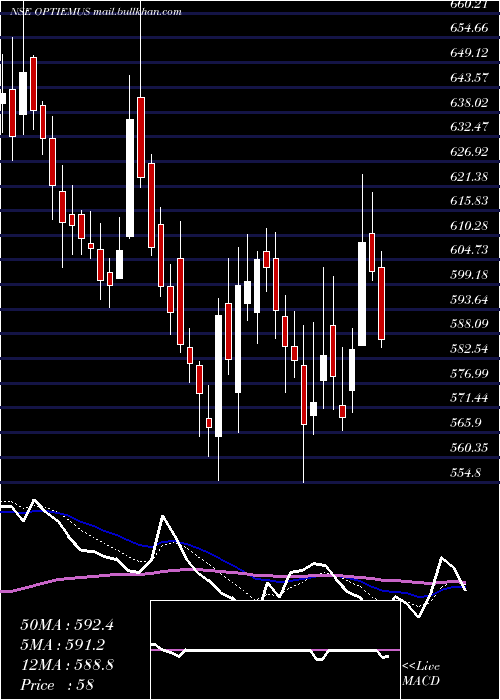Screen dimensions: 500x700
Task: Click the 565.9 price axis label
Action: click(x=467, y=423)
